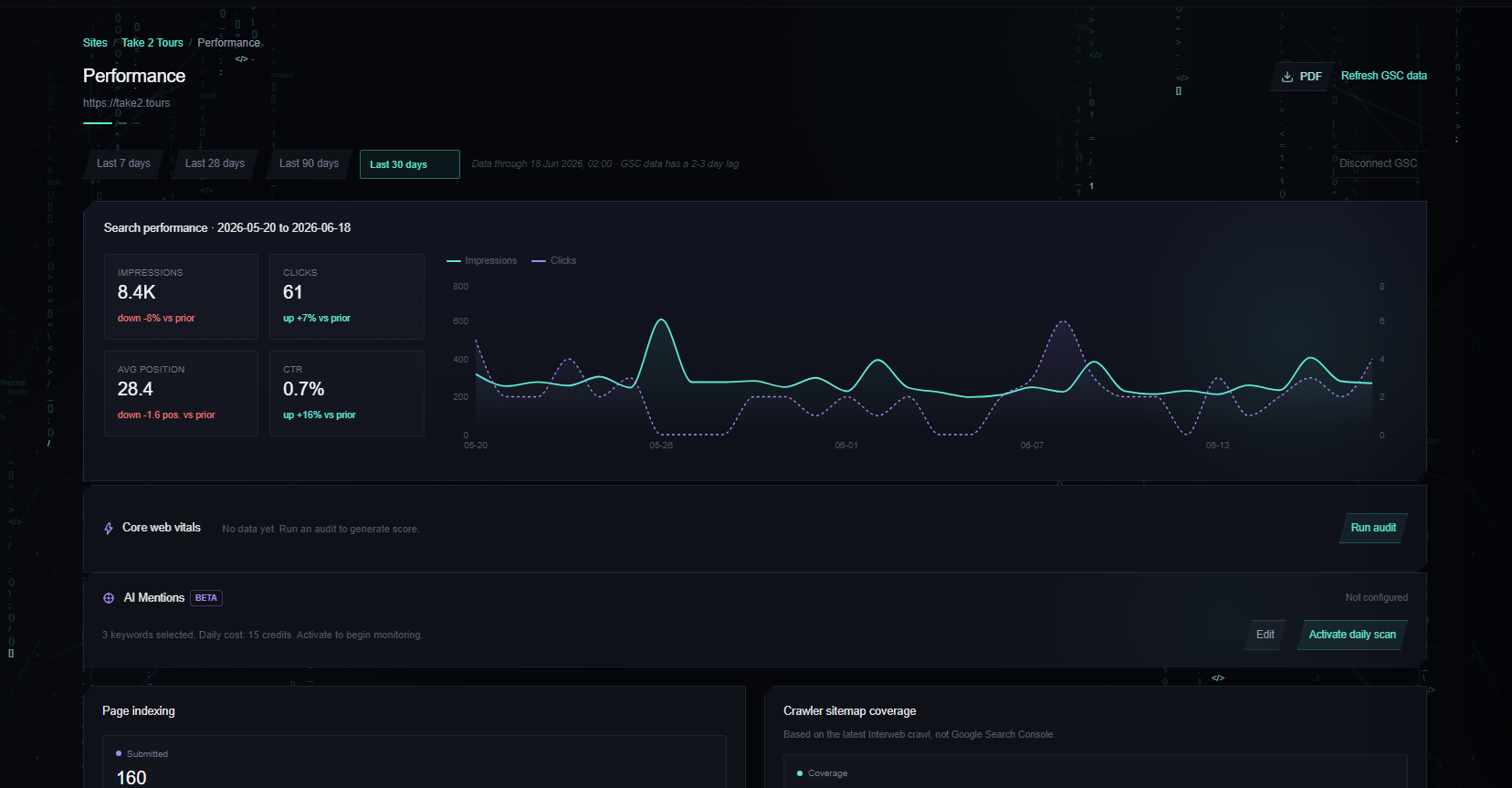Click the 05-20 chart axis date

click(x=476, y=446)
